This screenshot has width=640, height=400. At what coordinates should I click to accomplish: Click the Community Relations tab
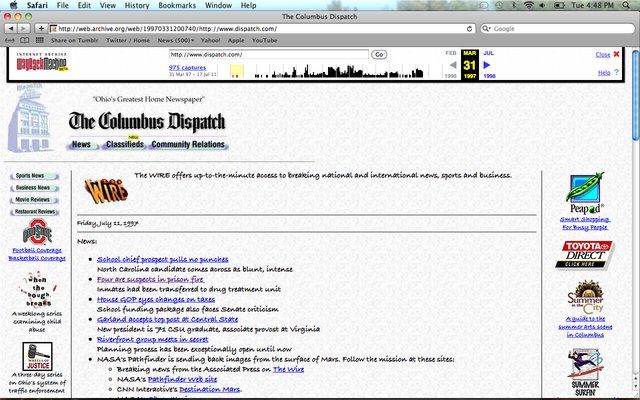(188, 144)
